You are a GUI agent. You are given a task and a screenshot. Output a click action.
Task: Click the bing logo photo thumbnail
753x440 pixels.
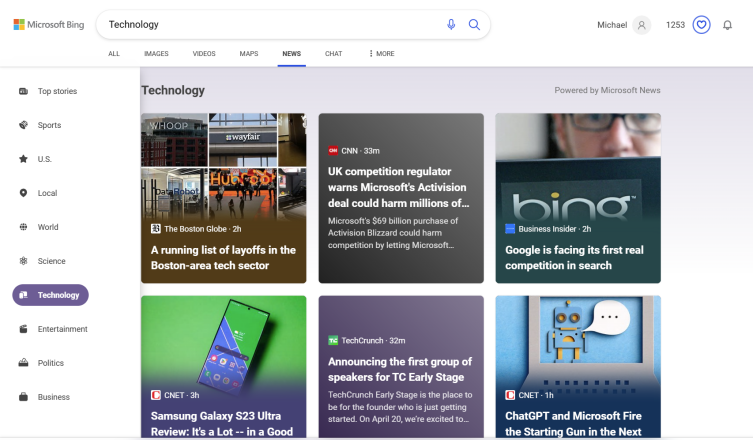click(x=578, y=166)
